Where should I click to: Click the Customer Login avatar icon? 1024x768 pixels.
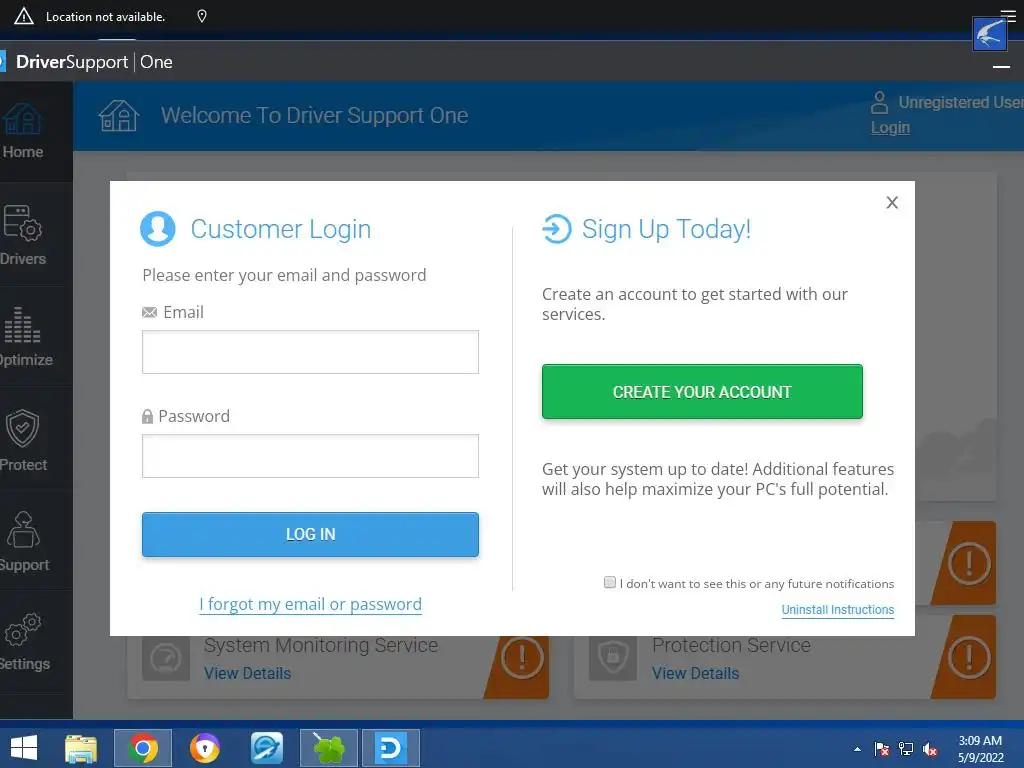tap(158, 229)
